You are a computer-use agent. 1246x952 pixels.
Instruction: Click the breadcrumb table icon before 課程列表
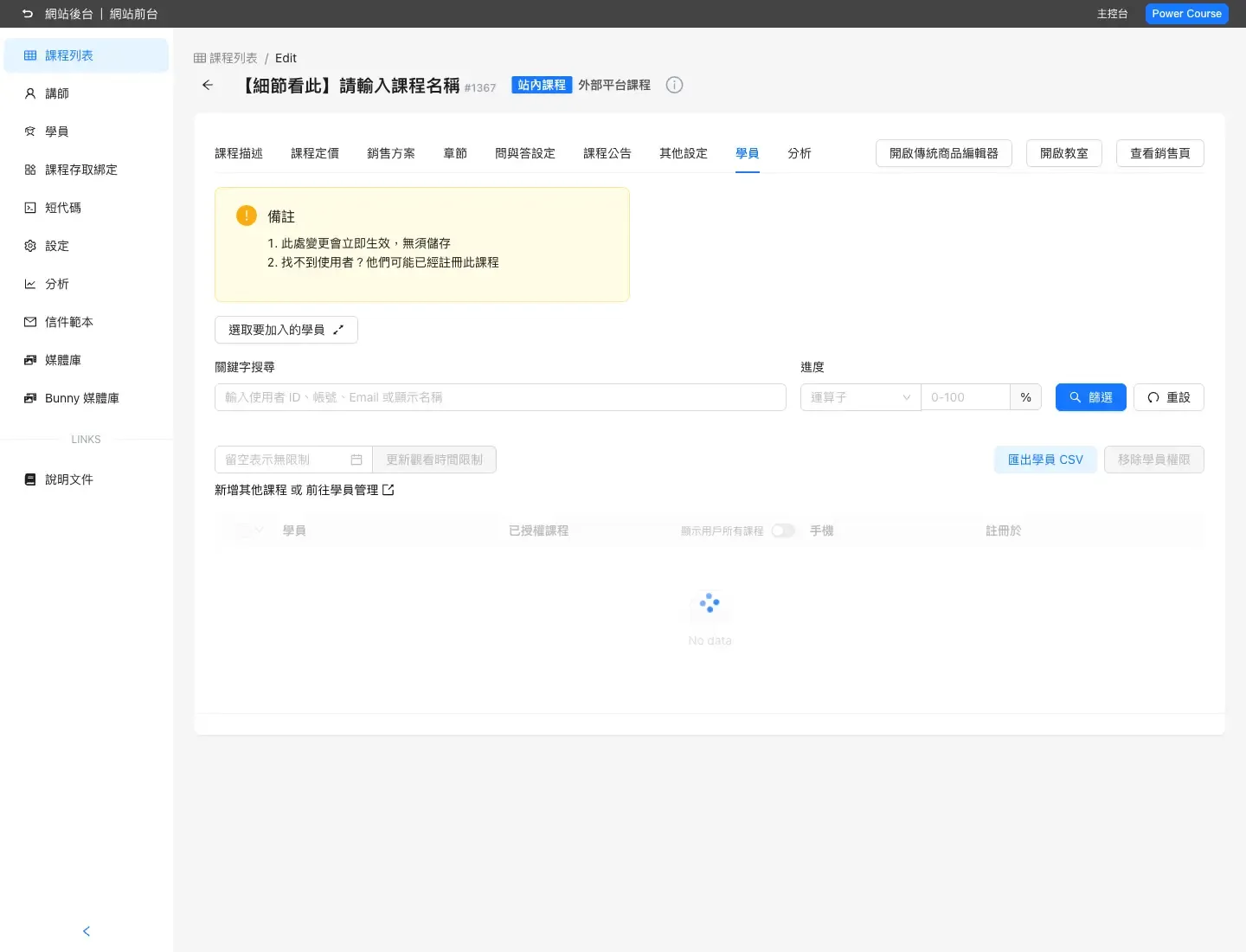click(200, 58)
